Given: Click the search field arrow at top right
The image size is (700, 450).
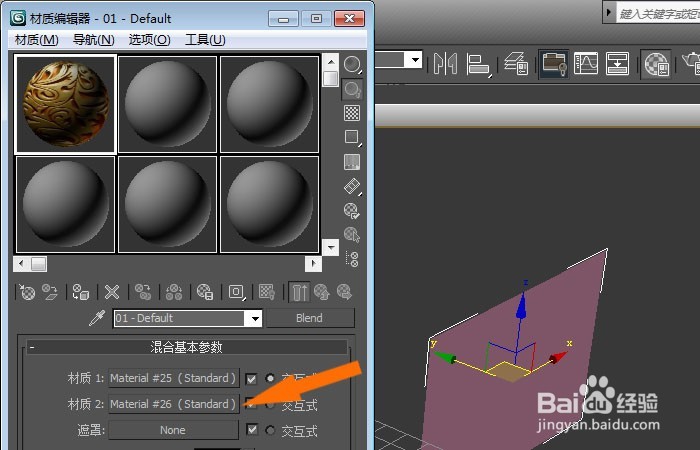Looking at the screenshot, I should point(608,12).
